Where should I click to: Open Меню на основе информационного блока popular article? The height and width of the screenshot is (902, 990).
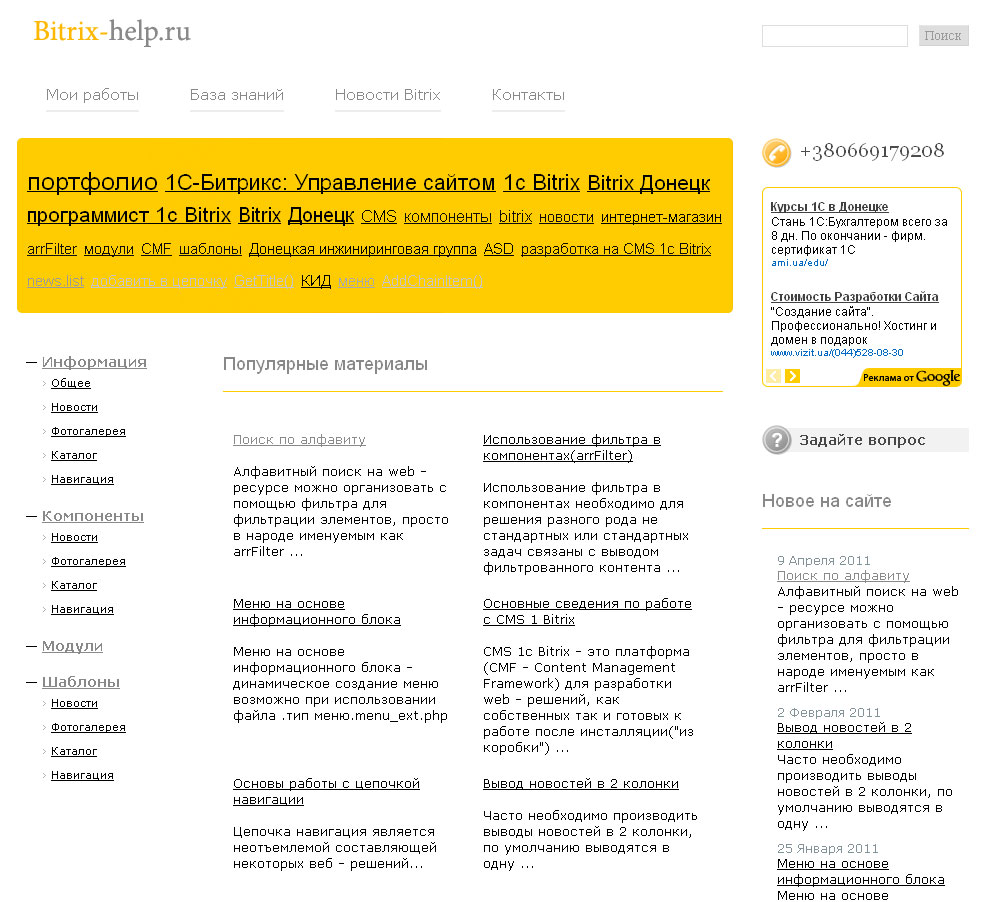tap(316, 612)
